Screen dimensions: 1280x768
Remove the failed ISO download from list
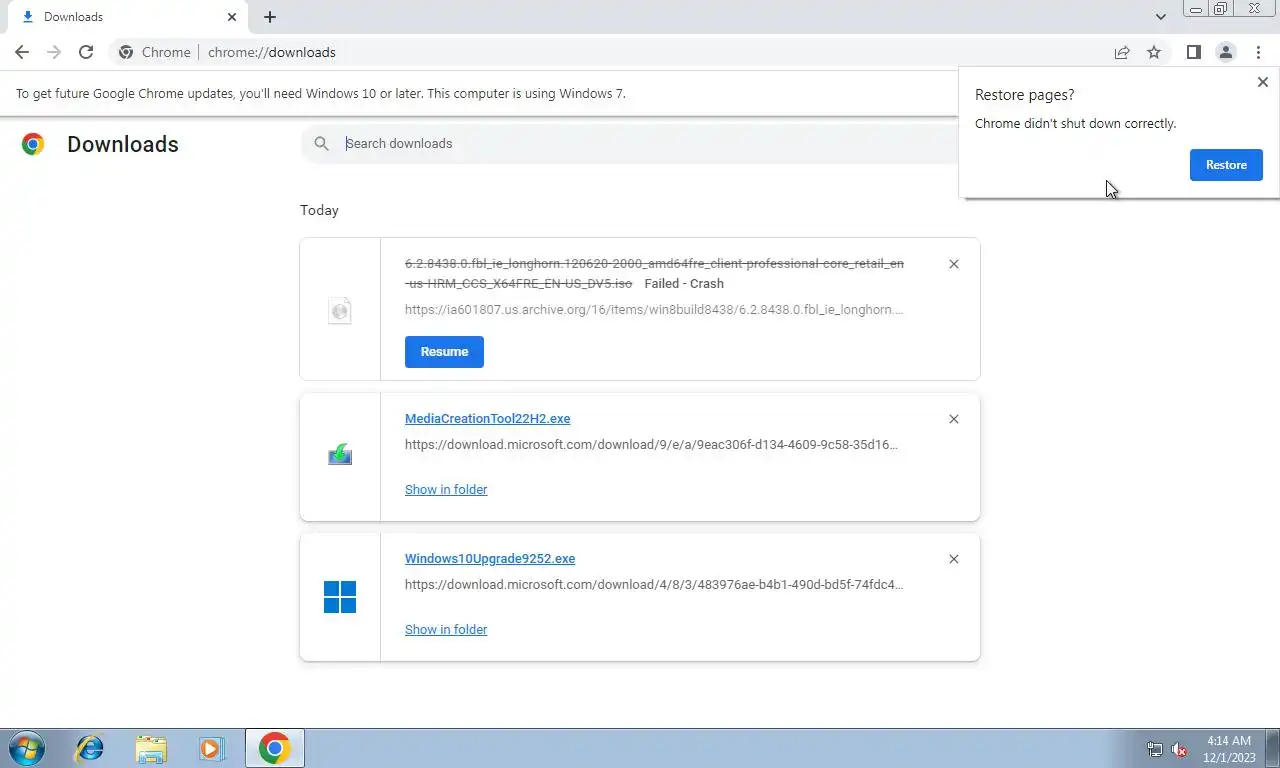(x=953, y=264)
